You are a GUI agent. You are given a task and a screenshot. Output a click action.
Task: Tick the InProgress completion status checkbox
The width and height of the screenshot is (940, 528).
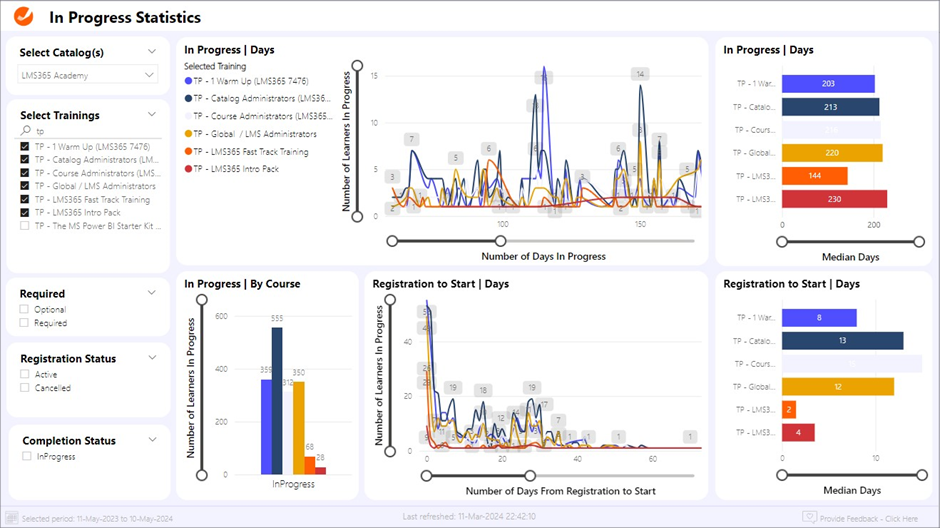click(x=25, y=457)
